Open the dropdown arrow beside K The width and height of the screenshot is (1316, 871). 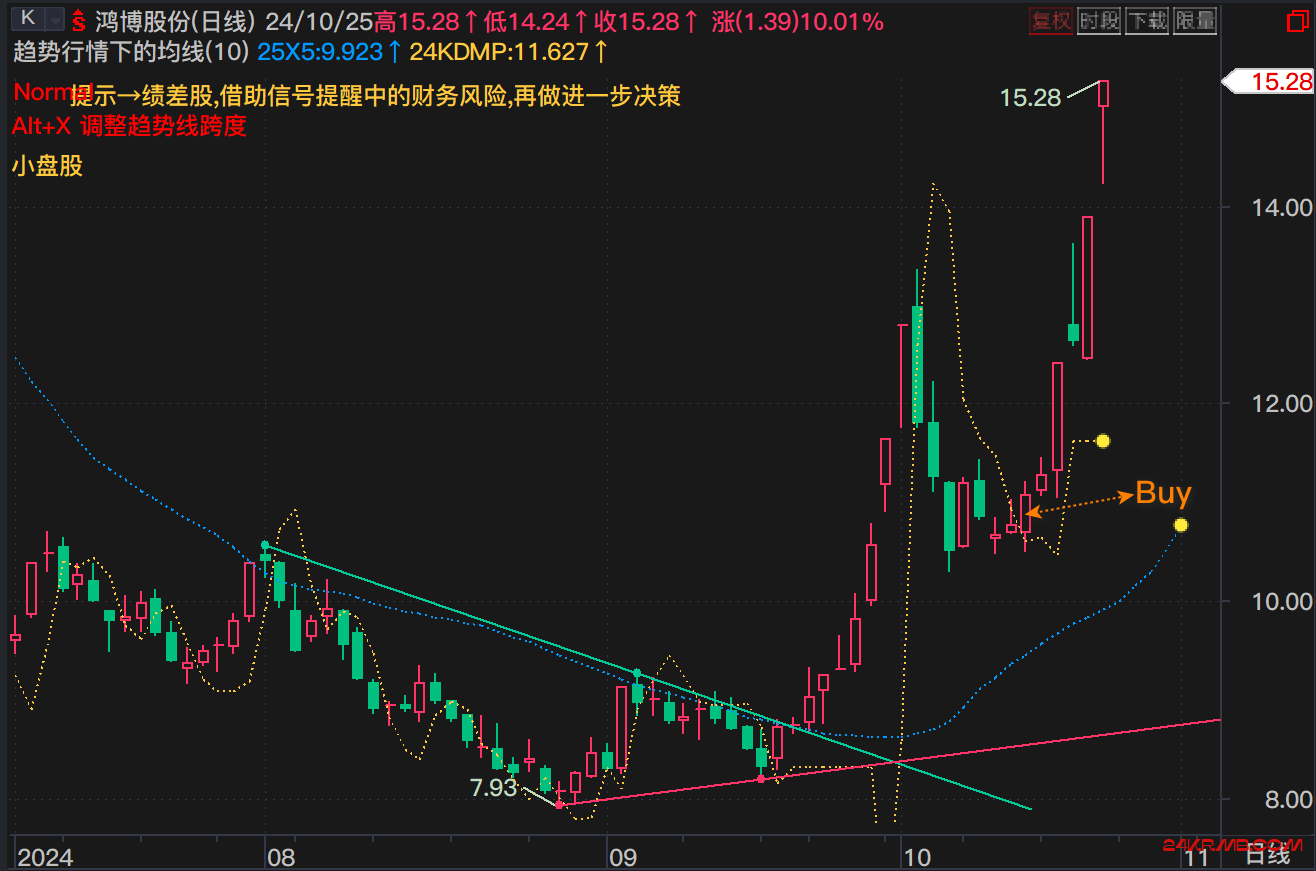click(53, 18)
